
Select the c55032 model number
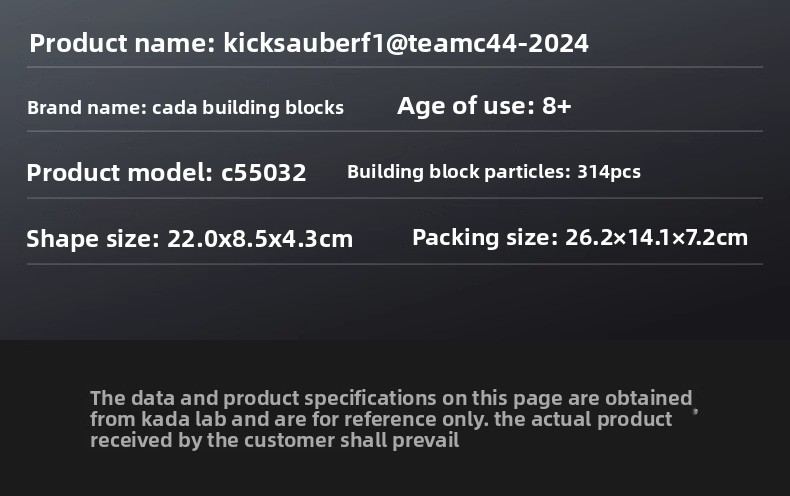coord(263,173)
